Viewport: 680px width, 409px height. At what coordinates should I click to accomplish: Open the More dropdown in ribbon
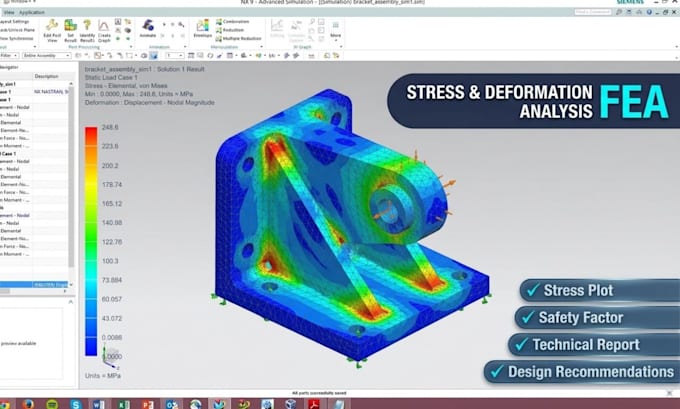click(336, 29)
